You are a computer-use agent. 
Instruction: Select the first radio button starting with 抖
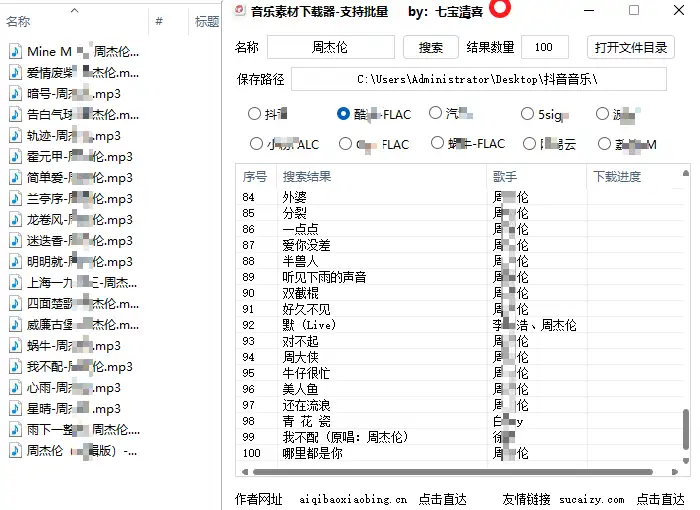[254, 114]
